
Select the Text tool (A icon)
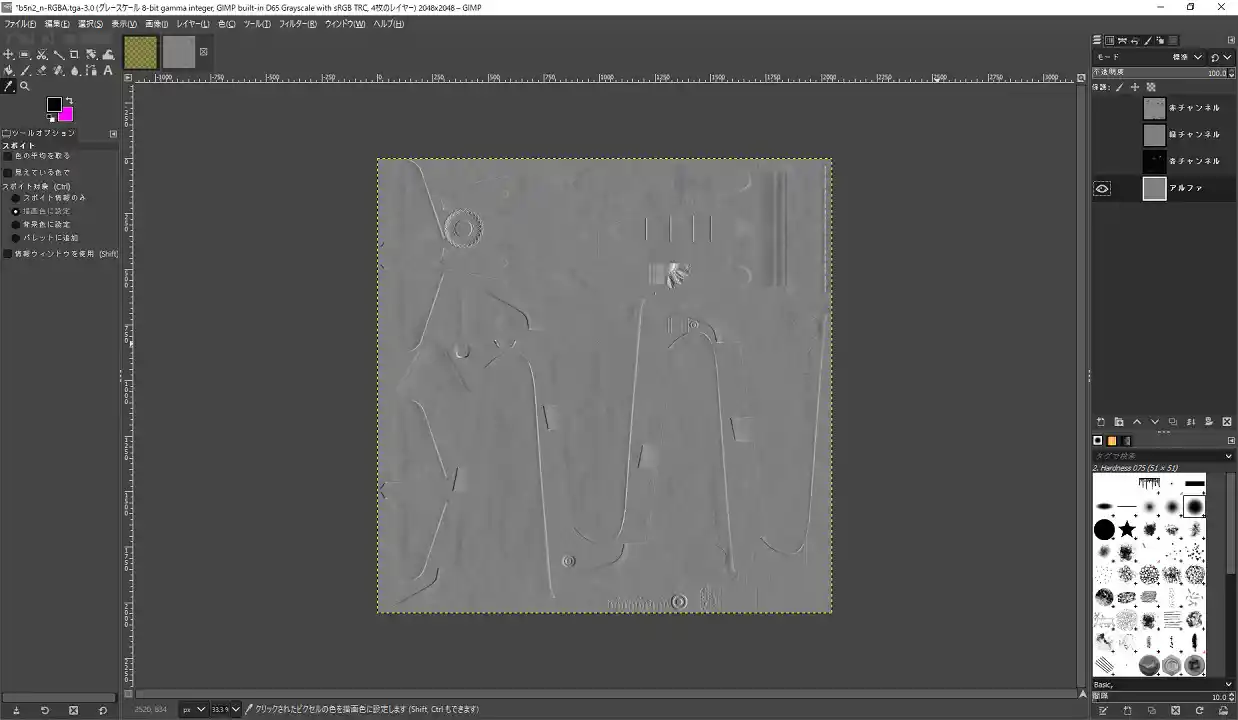pos(107,71)
